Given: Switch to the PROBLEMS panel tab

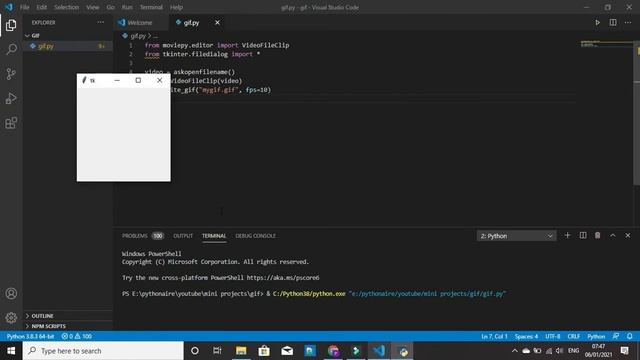Looking at the screenshot, I should pos(142,236).
